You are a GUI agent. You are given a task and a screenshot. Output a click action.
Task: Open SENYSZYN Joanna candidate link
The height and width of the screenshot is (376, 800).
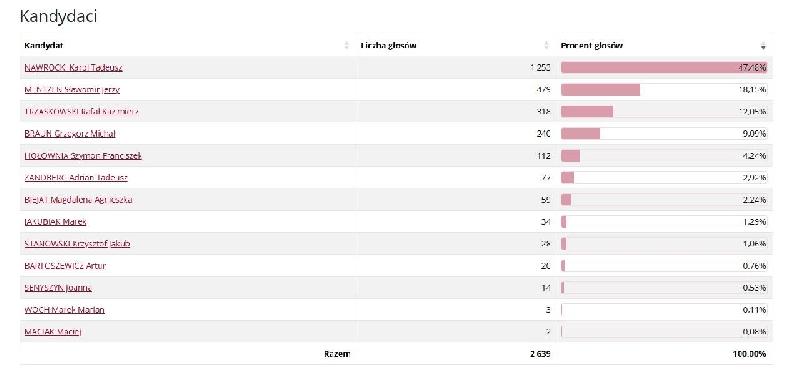[58, 288]
